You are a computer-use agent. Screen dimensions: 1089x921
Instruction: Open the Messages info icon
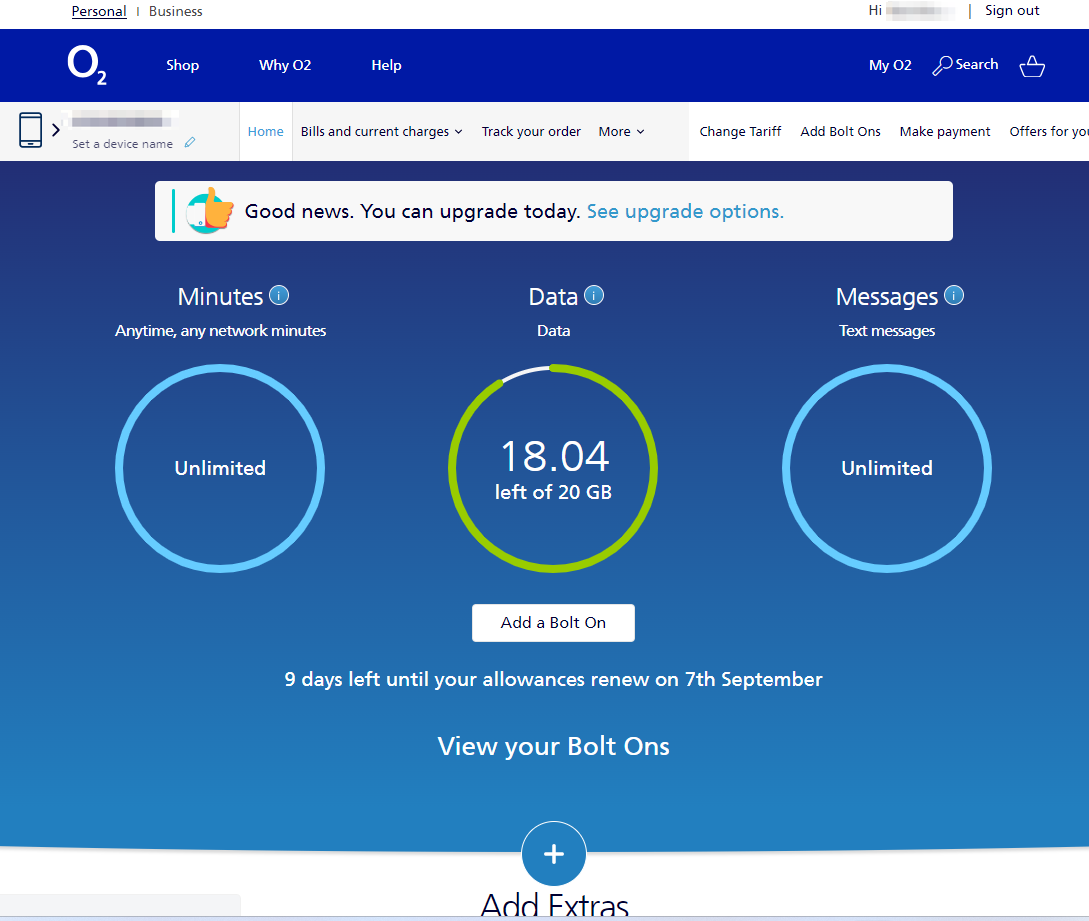(x=954, y=295)
